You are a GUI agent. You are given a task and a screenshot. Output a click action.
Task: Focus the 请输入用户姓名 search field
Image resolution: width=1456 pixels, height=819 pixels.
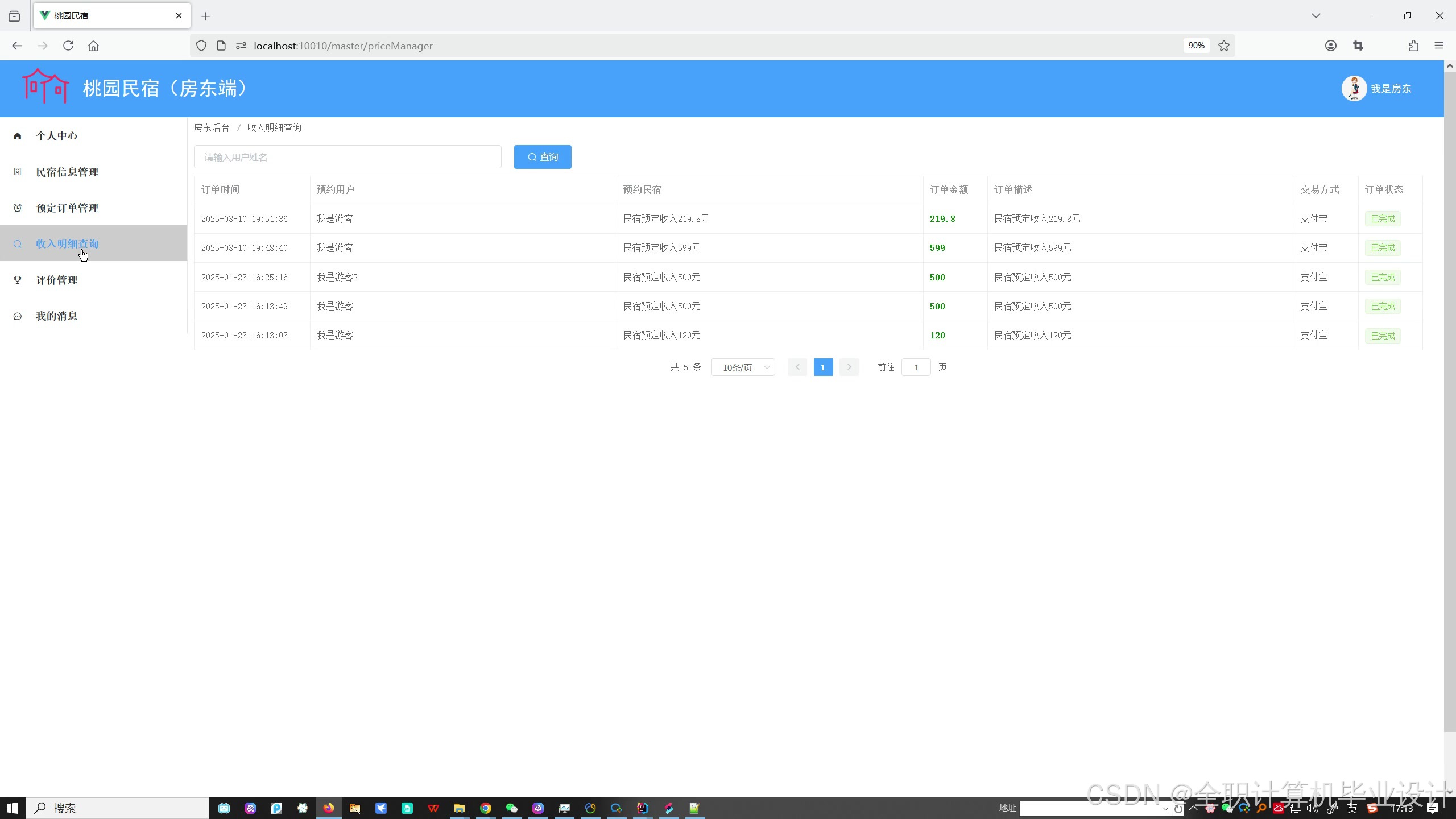pos(348,157)
